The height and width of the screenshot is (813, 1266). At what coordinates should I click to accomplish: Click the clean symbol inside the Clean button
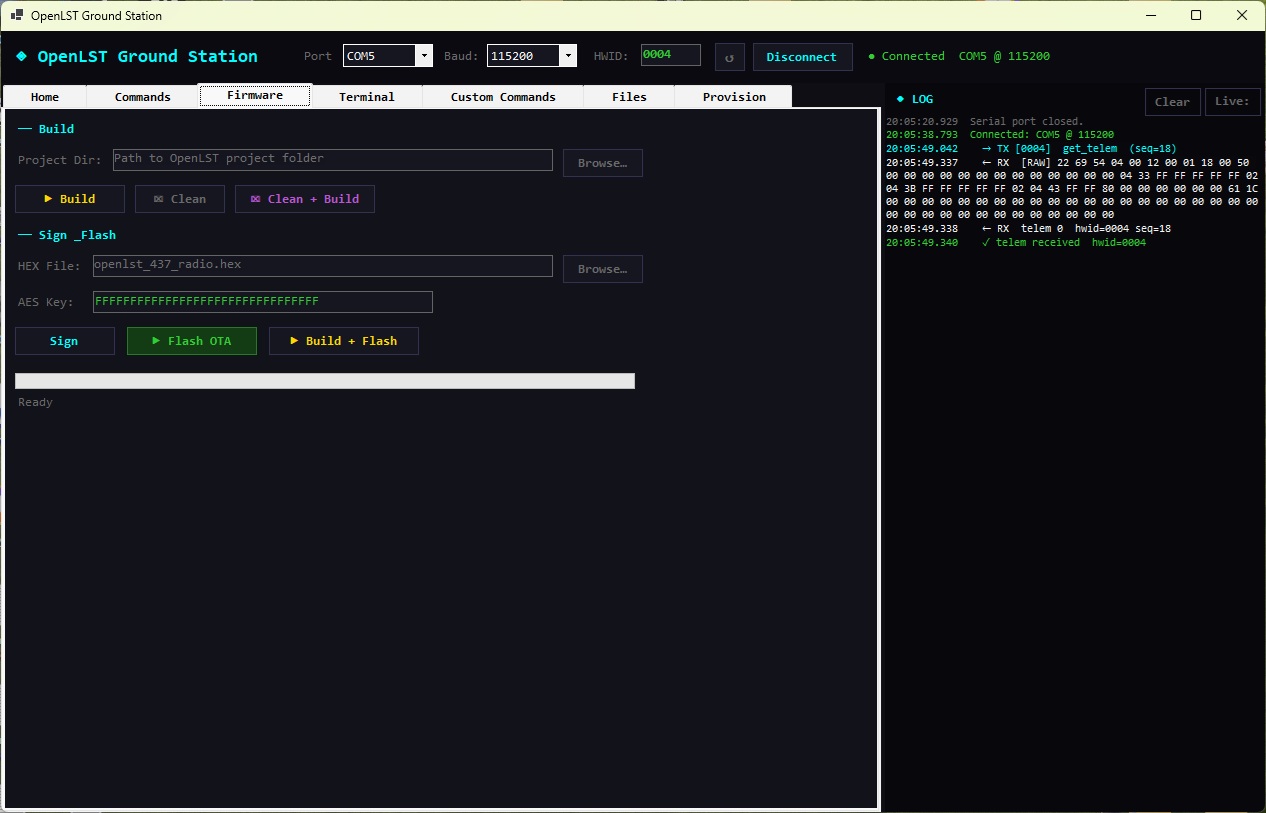tap(160, 198)
